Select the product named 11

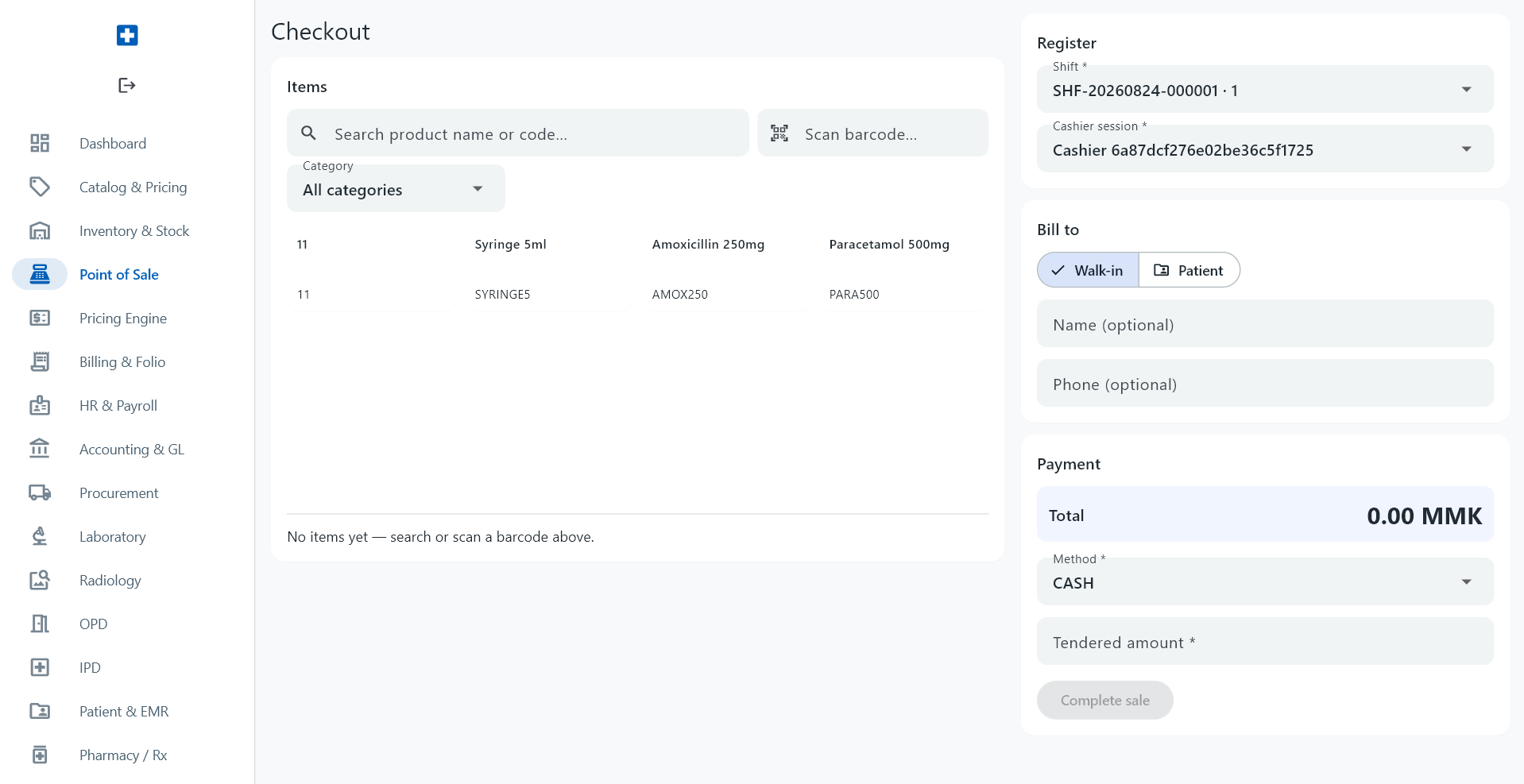point(372,269)
